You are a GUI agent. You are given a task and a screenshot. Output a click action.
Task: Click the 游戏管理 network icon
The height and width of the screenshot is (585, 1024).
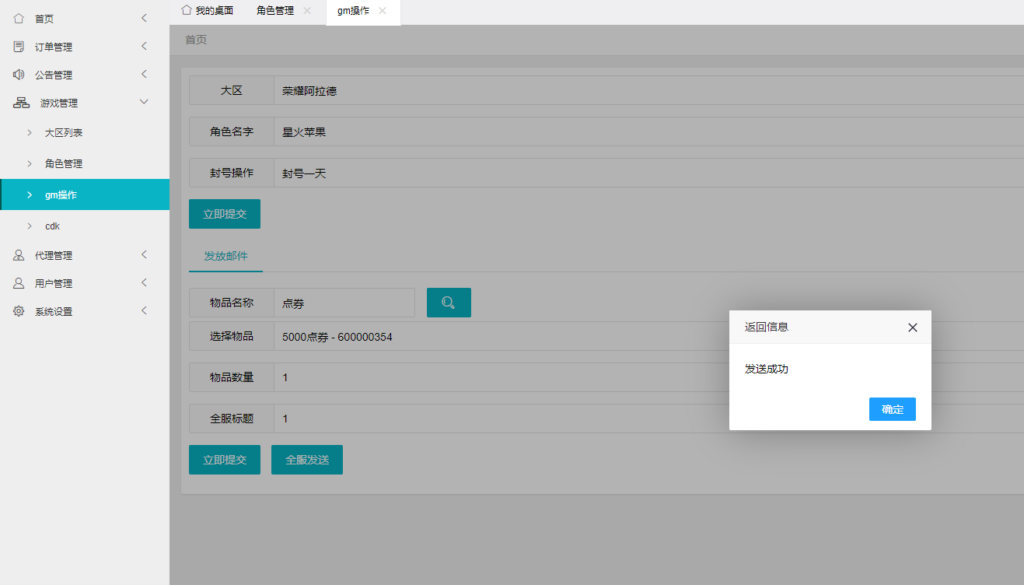(x=20, y=102)
